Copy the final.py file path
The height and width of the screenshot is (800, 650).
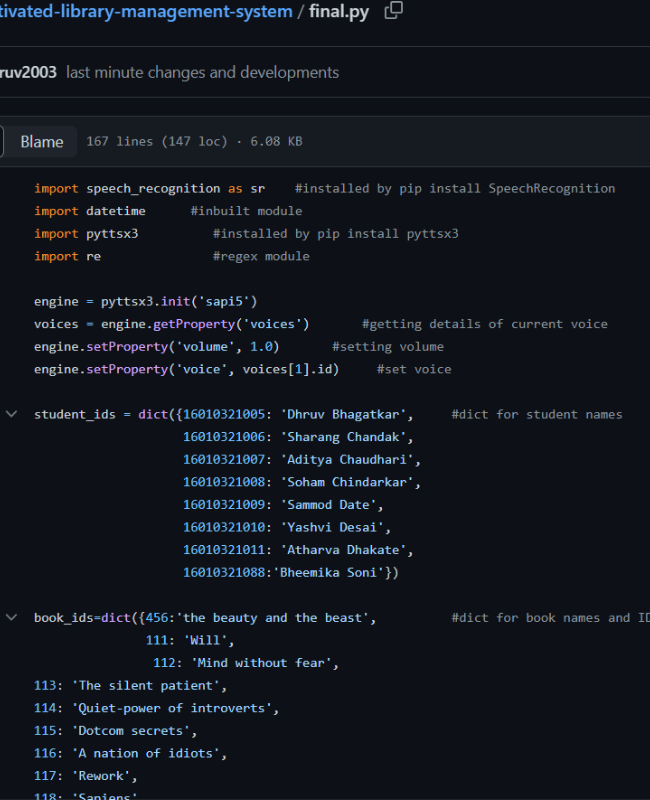tap(393, 10)
